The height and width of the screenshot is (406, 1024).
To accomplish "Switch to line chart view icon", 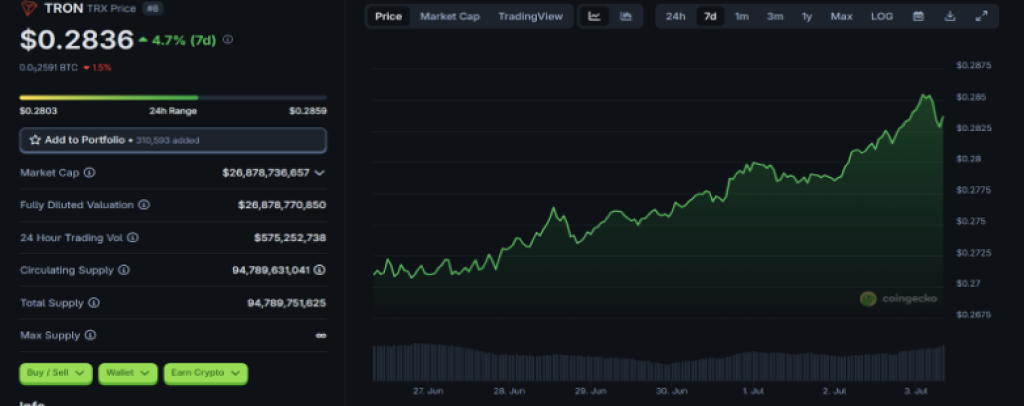I will (594, 16).
